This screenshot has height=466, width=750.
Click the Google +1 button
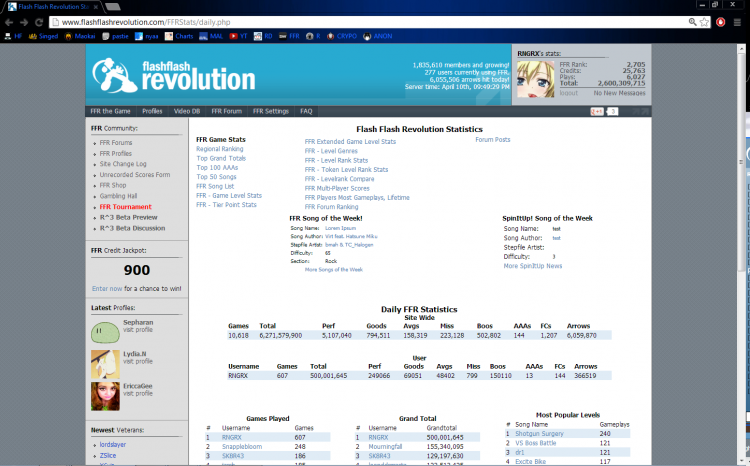tap(597, 111)
